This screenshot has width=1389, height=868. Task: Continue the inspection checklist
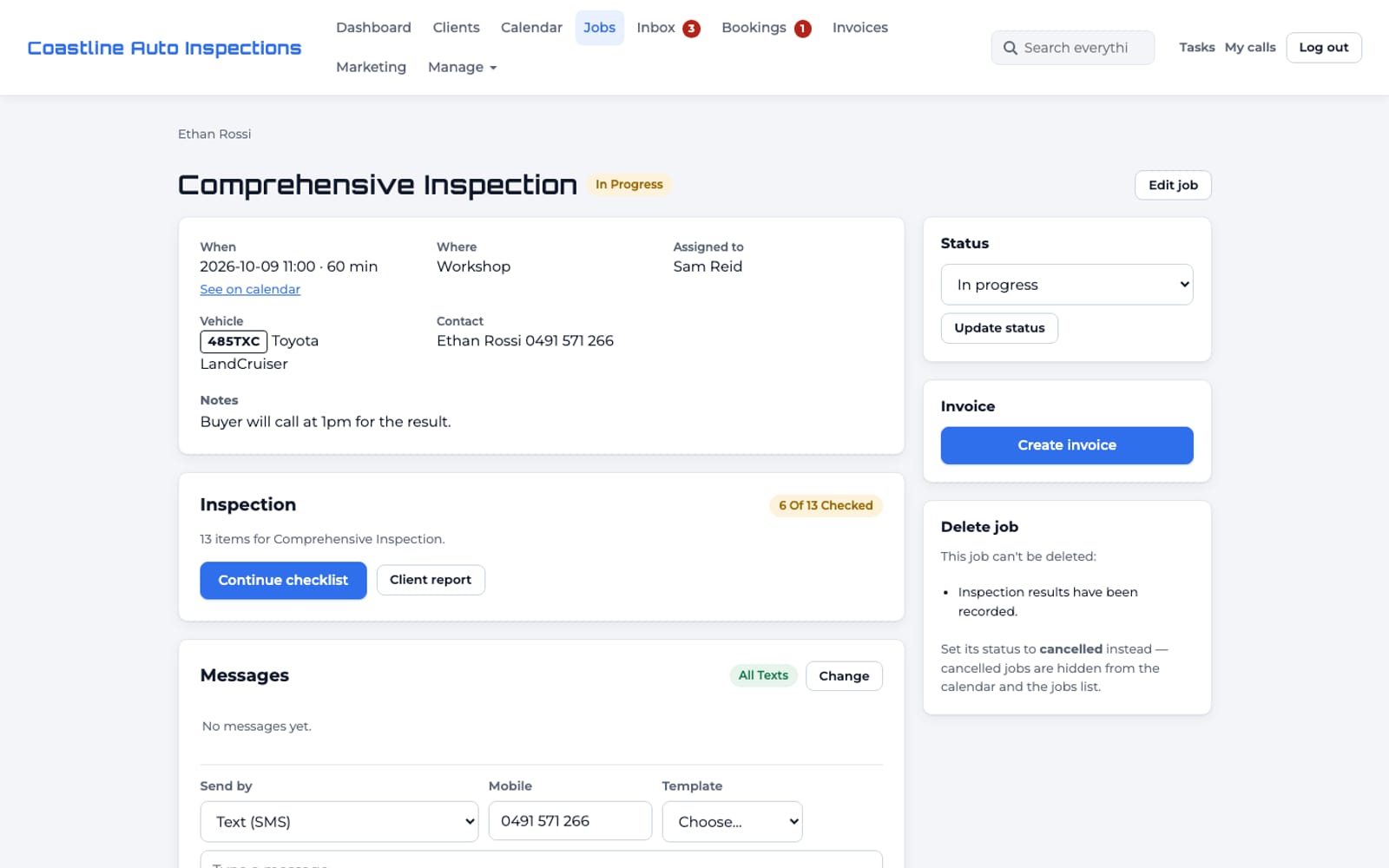(283, 580)
